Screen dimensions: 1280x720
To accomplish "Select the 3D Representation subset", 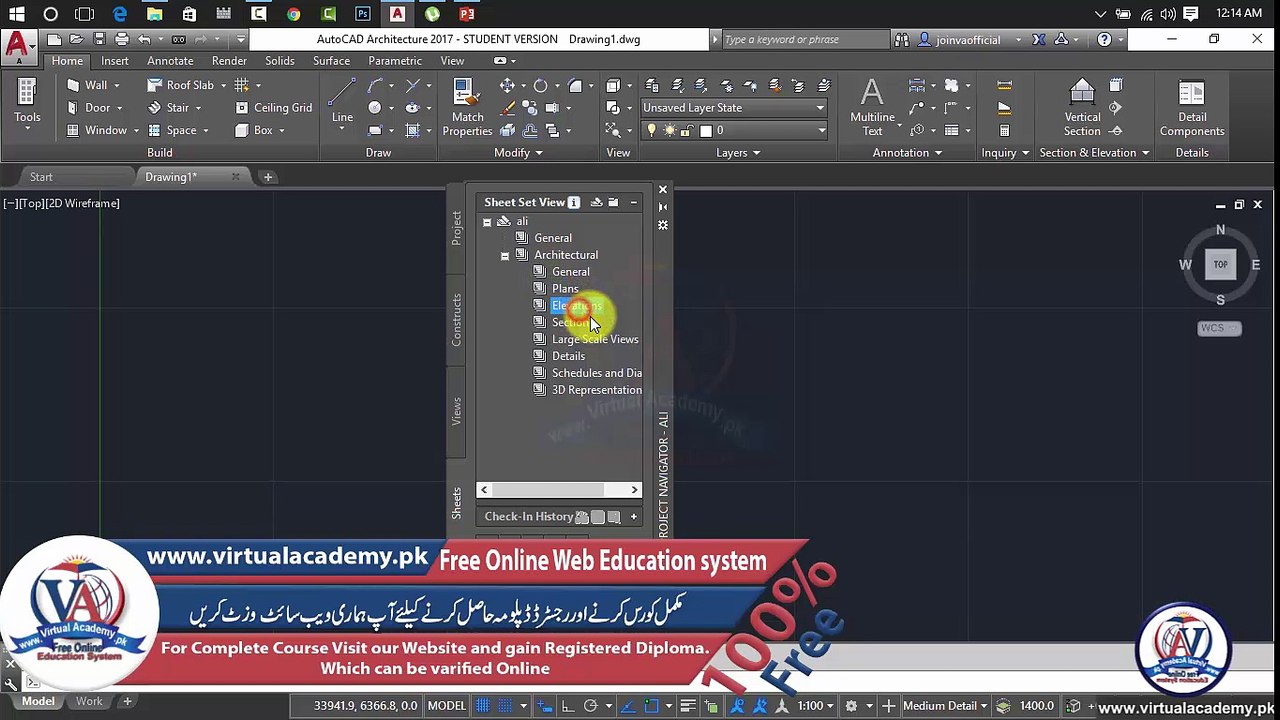I will (x=597, y=390).
